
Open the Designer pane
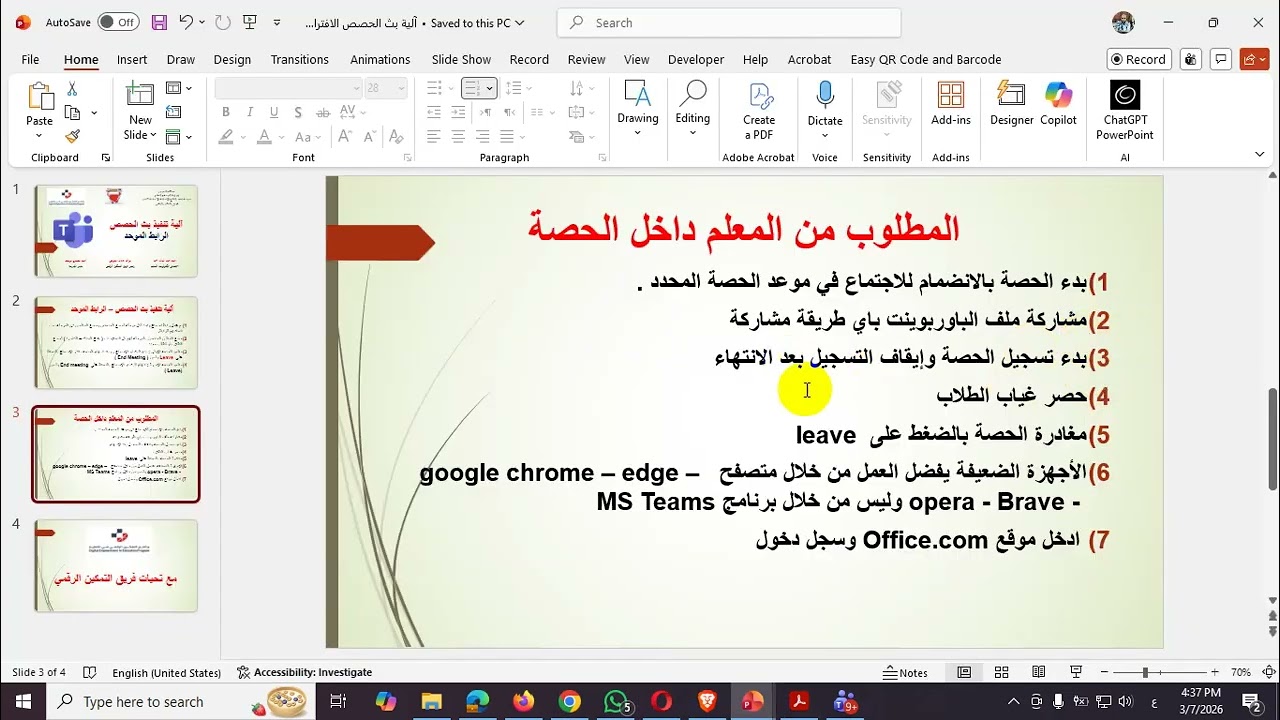[x=1012, y=104]
